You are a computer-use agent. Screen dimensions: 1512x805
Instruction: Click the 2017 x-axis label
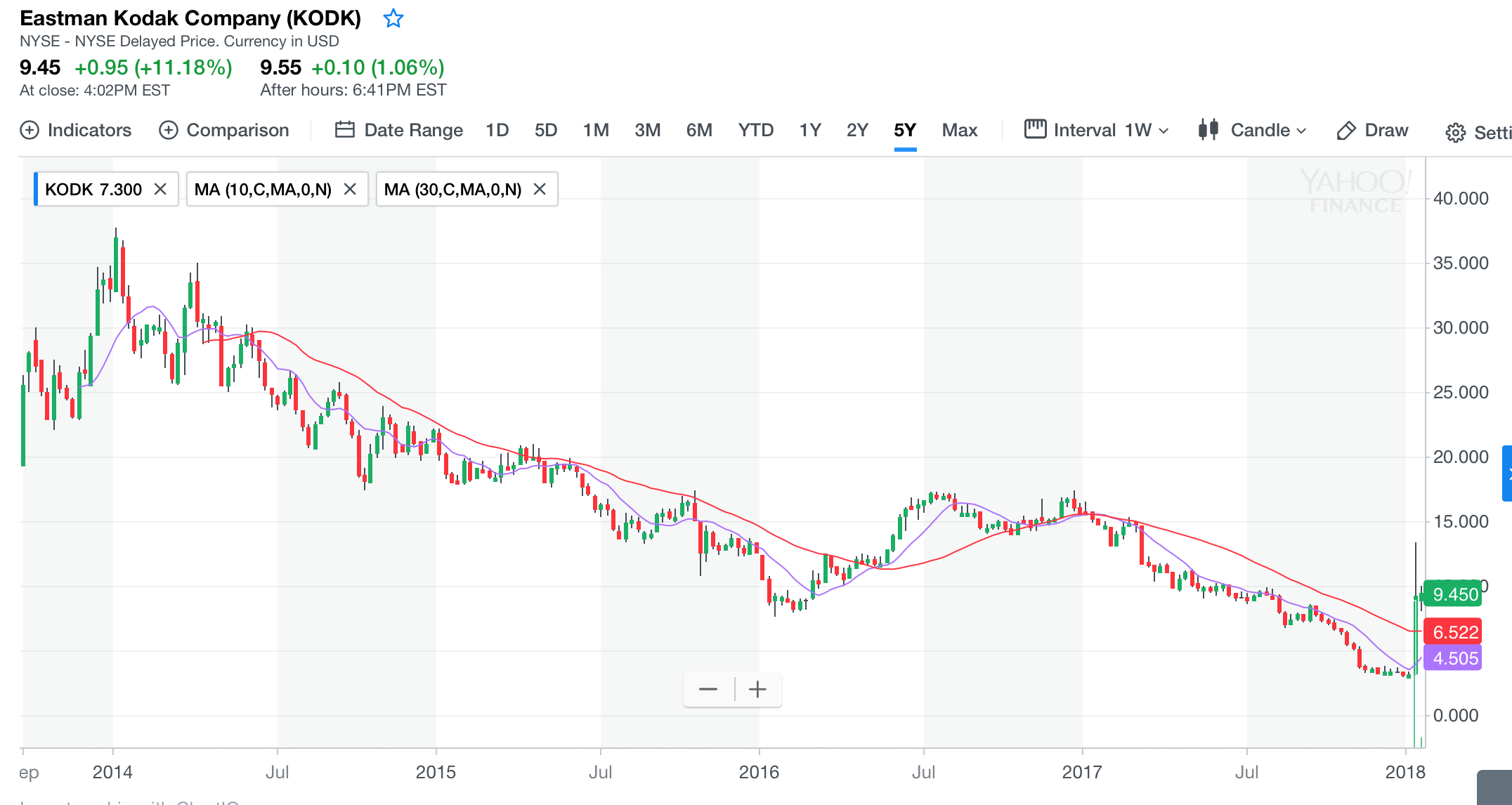point(1082,772)
